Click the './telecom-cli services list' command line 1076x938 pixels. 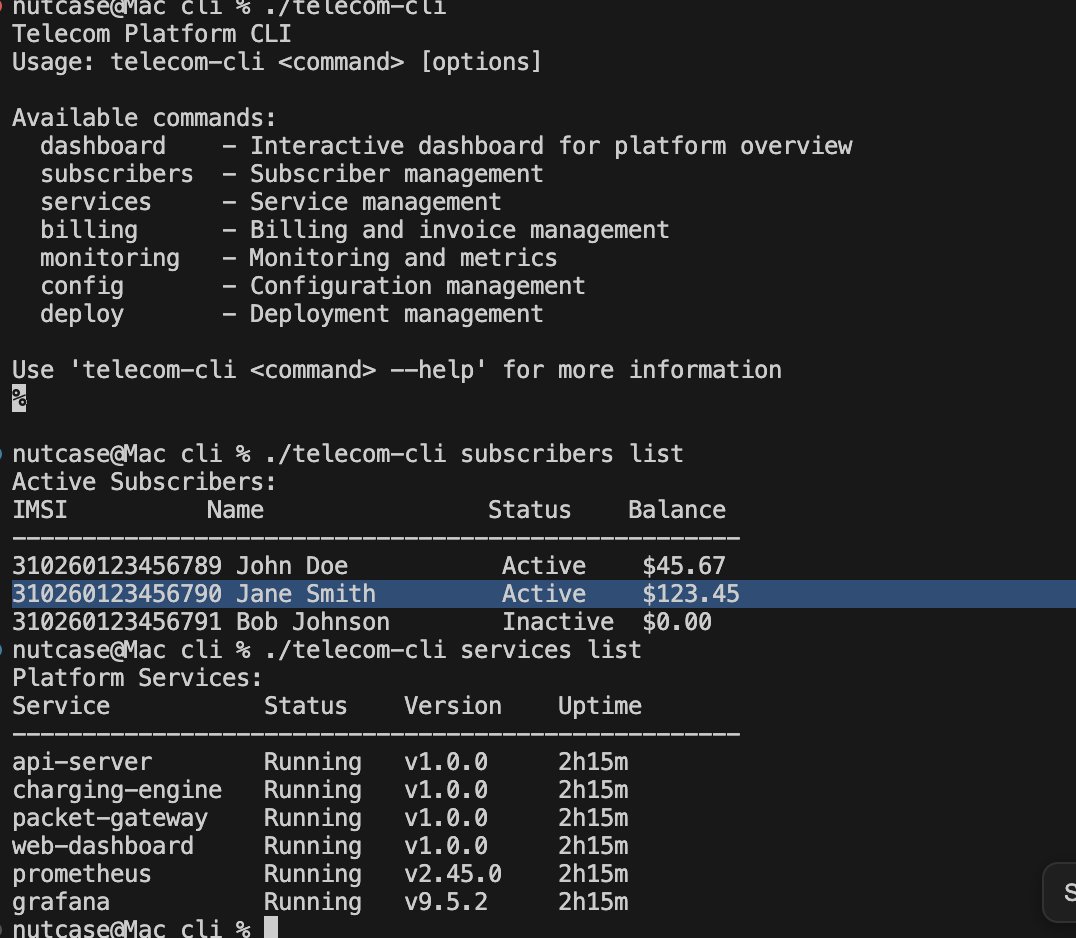click(x=453, y=650)
